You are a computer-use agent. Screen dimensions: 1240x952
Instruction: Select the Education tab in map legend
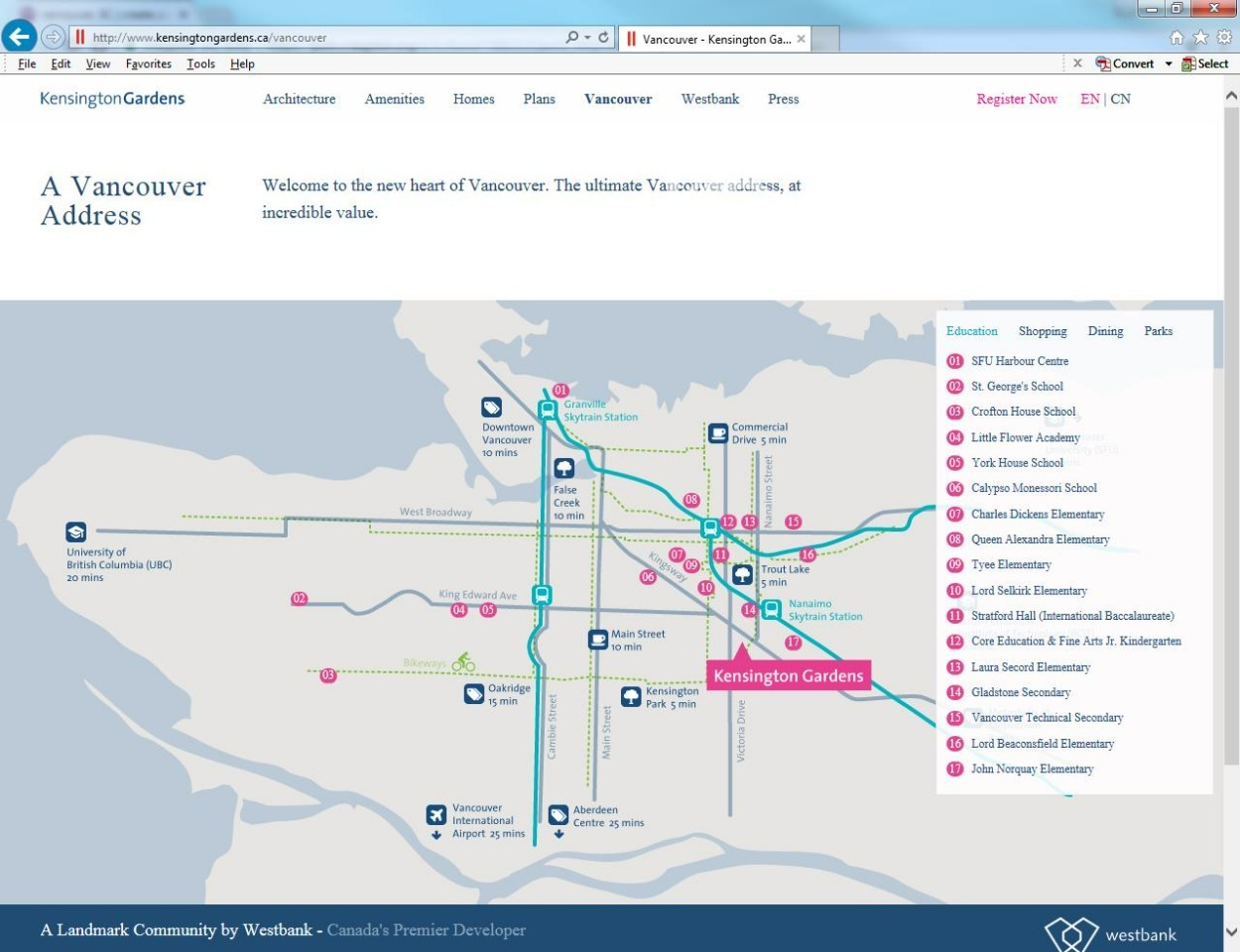pos(971,331)
